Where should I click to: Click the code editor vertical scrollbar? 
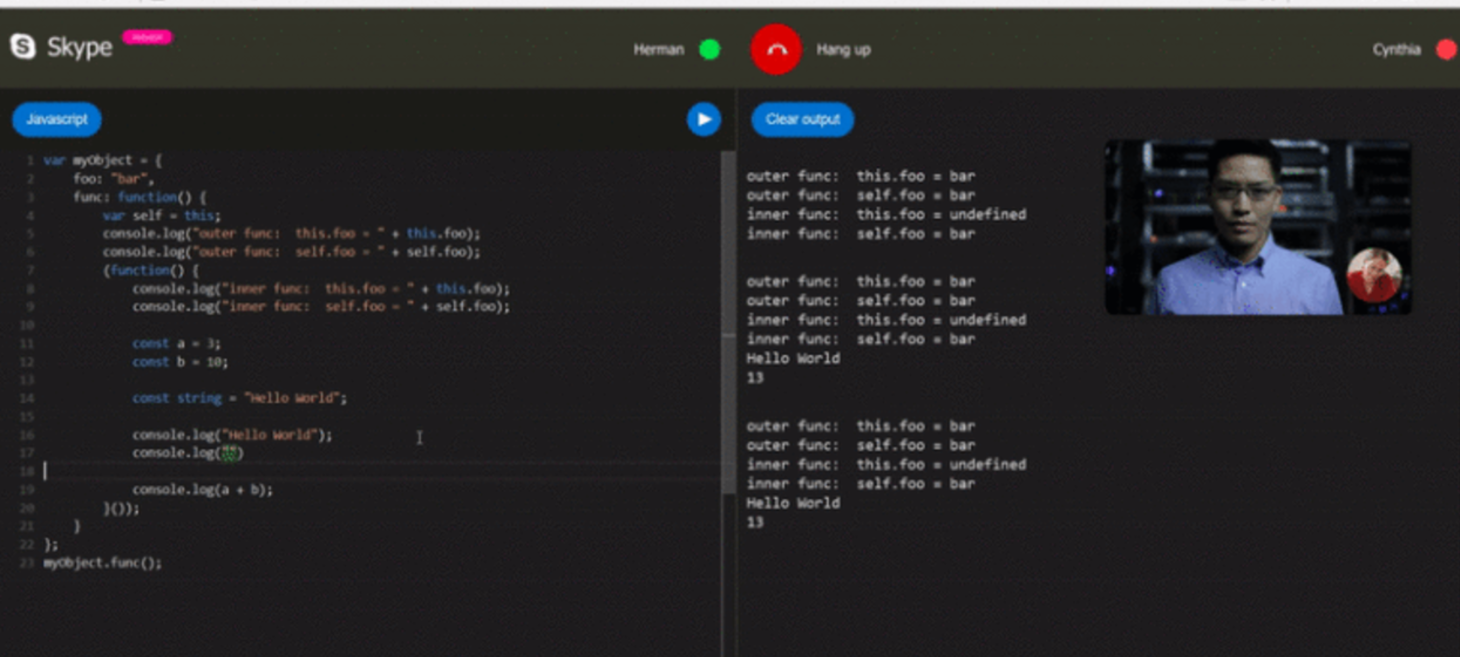click(728, 320)
